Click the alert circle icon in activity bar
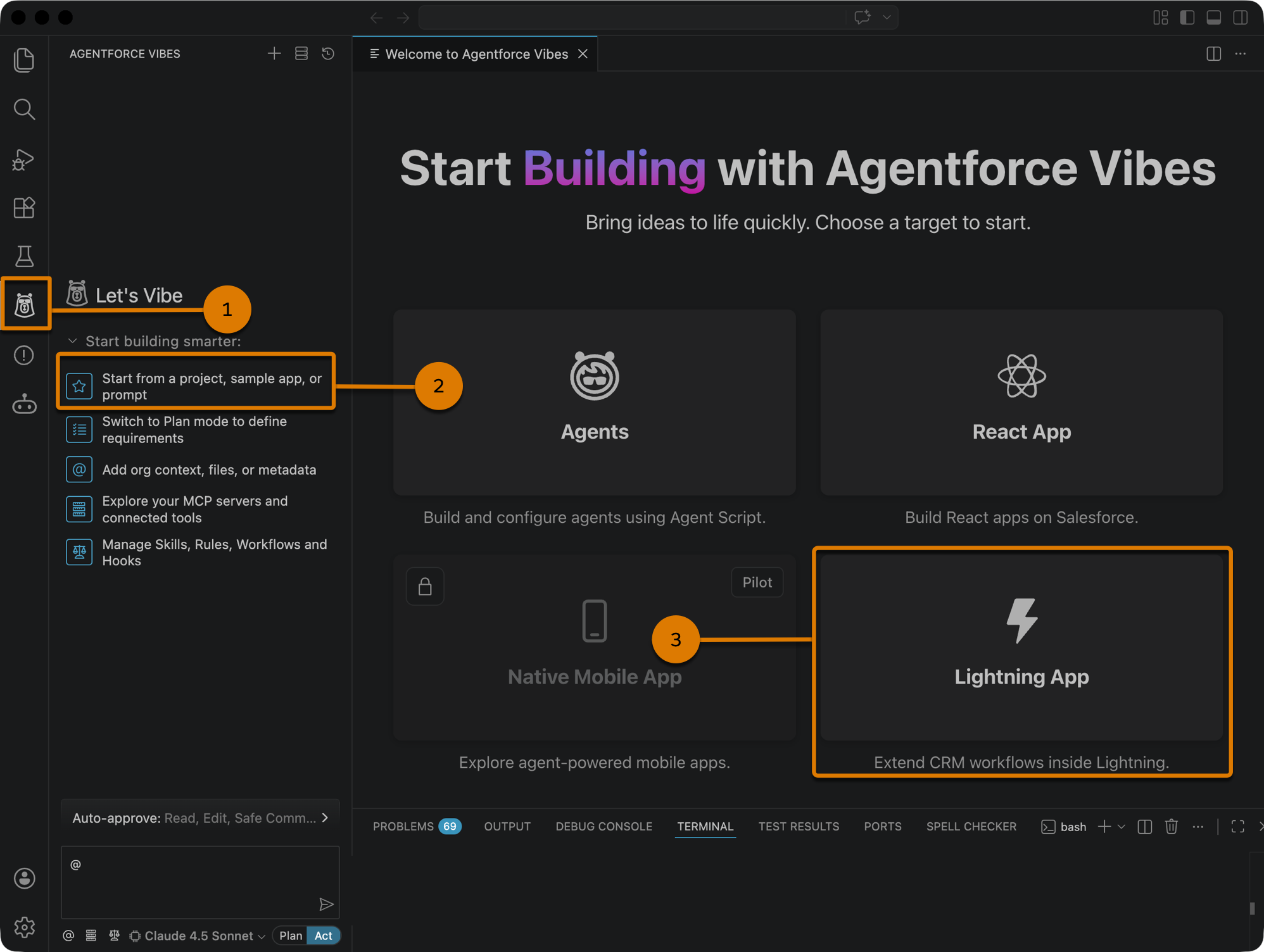Image resolution: width=1264 pixels, height=952 pixels. click(24, 355)
